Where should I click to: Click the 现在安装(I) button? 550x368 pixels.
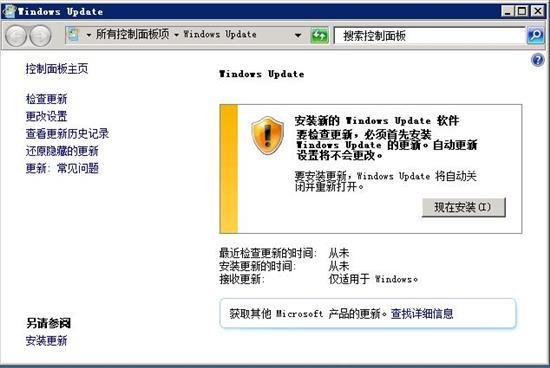click(463, 207)
